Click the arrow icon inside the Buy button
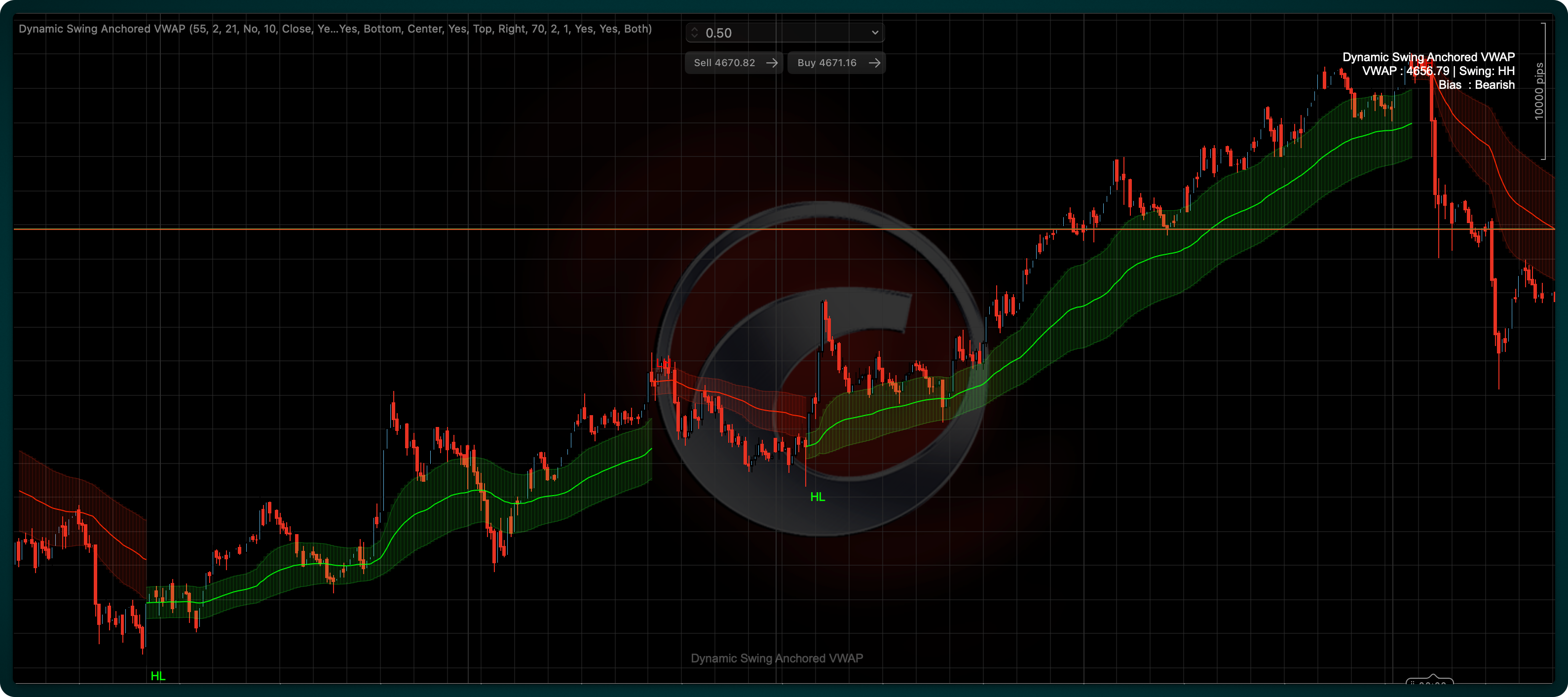Viewport: 1568px width, 697px height. tap(874, 62)
